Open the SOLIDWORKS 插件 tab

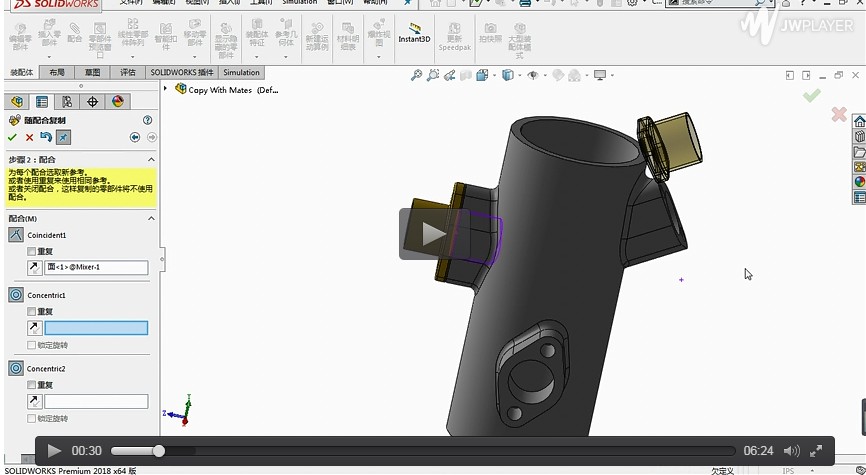pyautogui.click(x=182, y=72)
